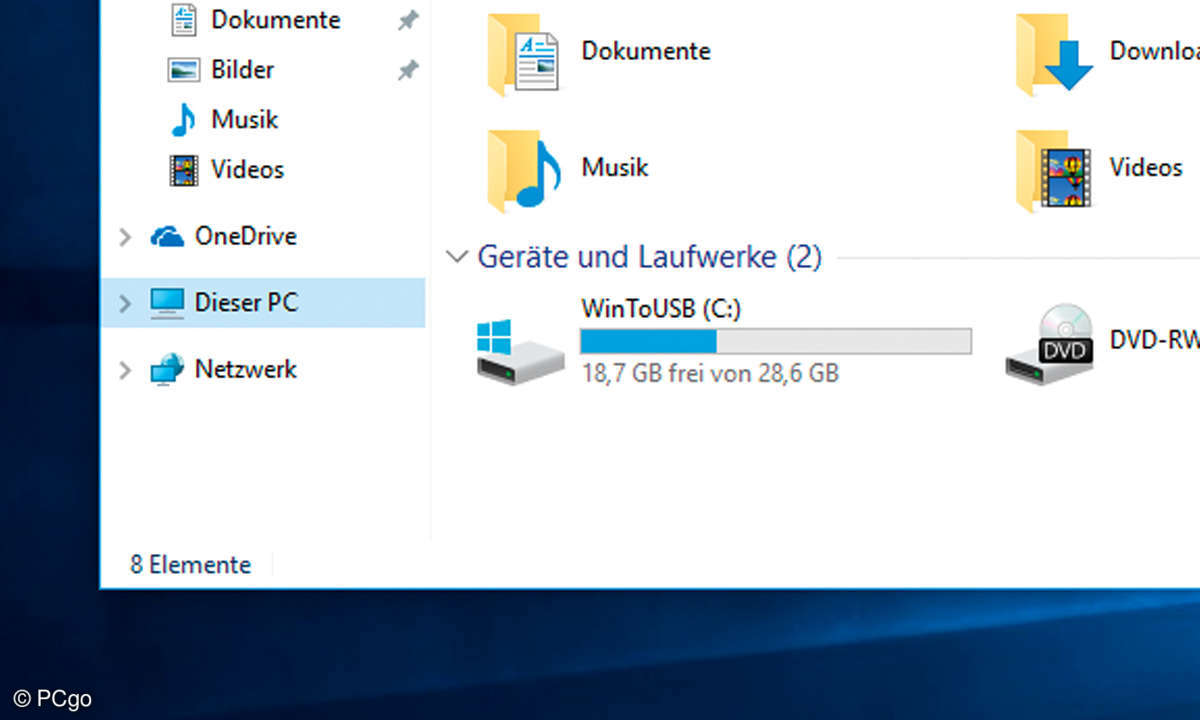Click the Dokumente folder name in main pane
1200x720 pixels.
pos(646,50)
